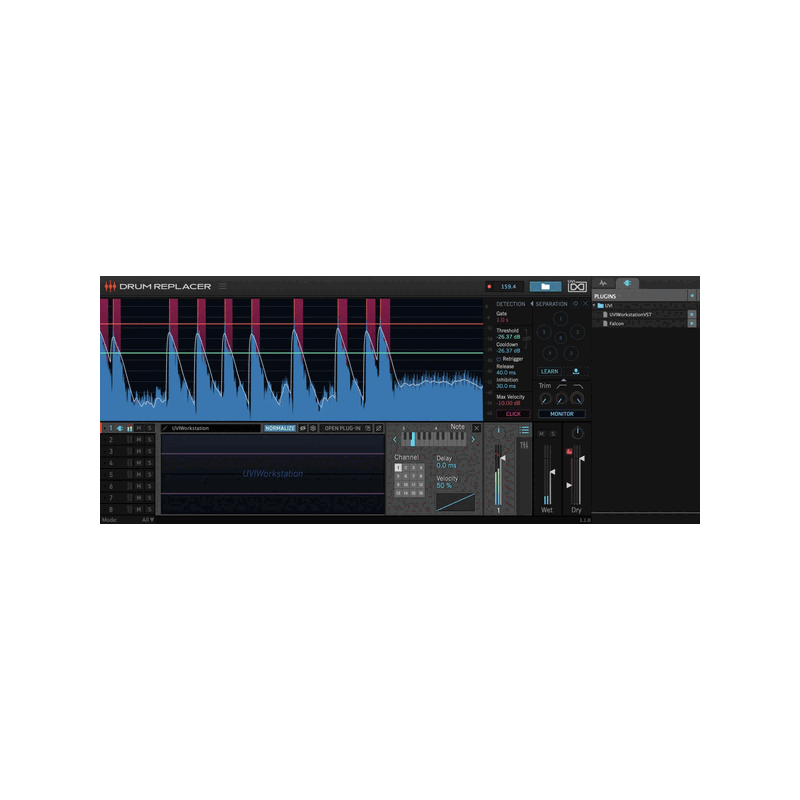Close the Note panel with X
Image resolution: width=800 pixels, height=800 pixels.
(477, 428)
